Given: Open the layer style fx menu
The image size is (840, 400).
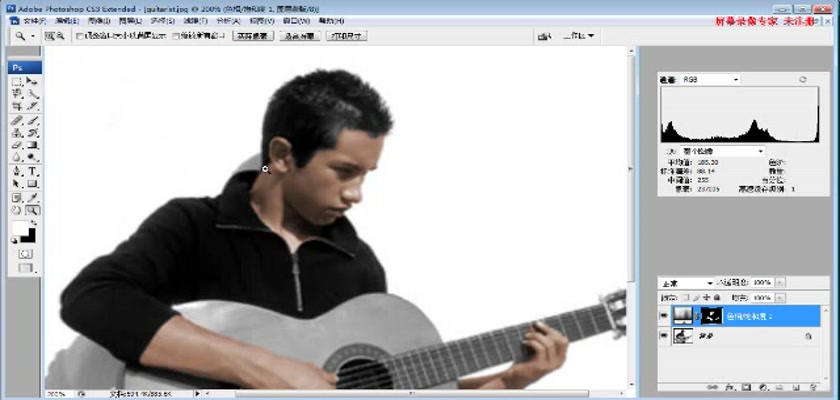Looking at the screenshot, I should click(x=729, y=387).
